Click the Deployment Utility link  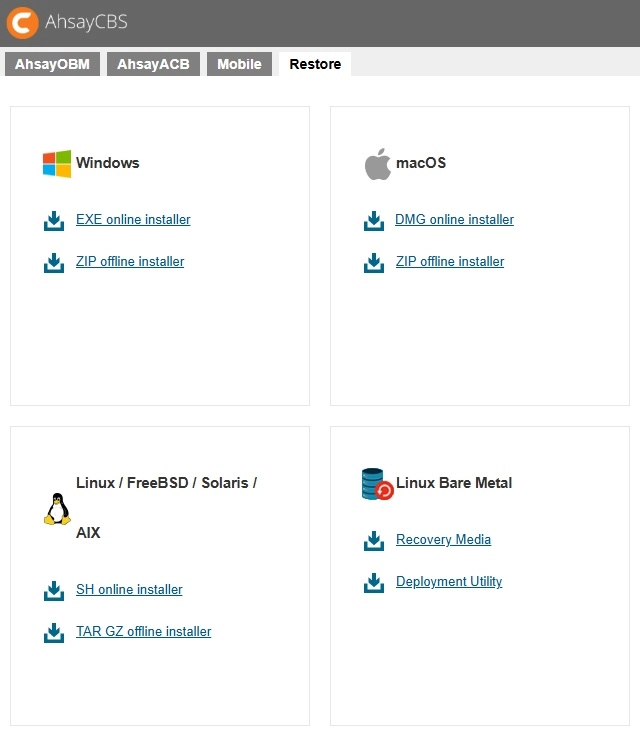click(x=449, y=582)
